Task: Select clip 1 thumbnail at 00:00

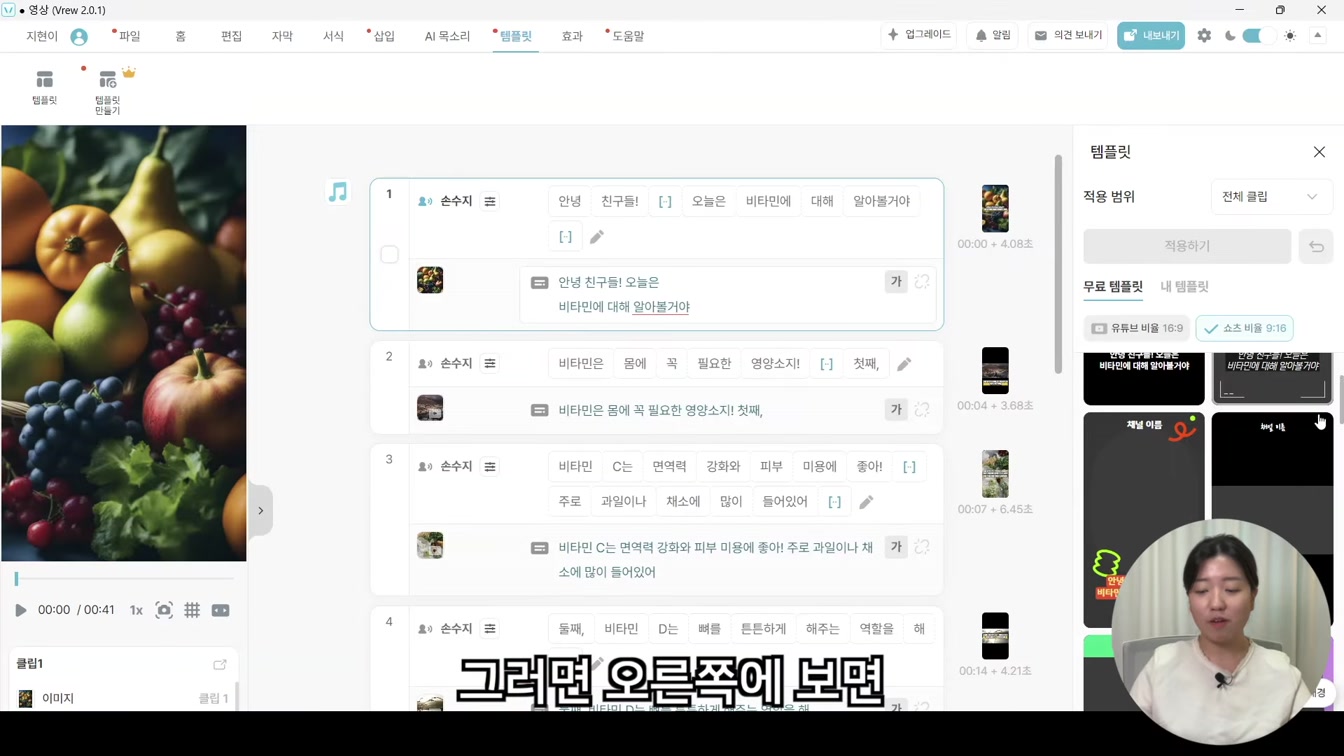Action: pyautogui.click(x=995, y=208)
